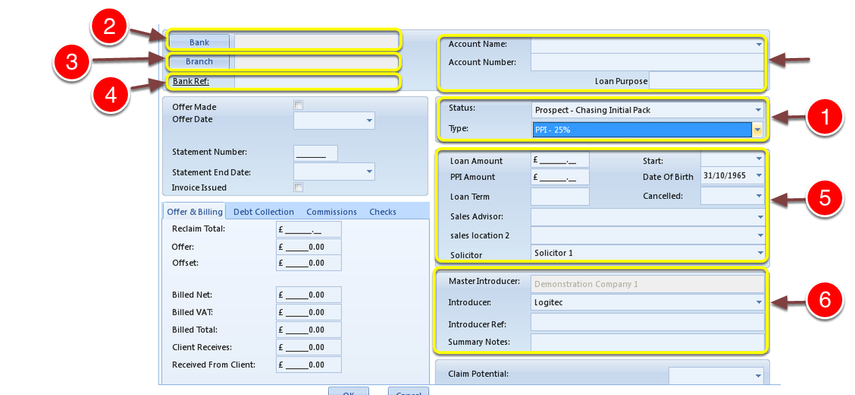Click the Bank Ref input field
Screen dimensions: 855x395
(x=316, y=82)
